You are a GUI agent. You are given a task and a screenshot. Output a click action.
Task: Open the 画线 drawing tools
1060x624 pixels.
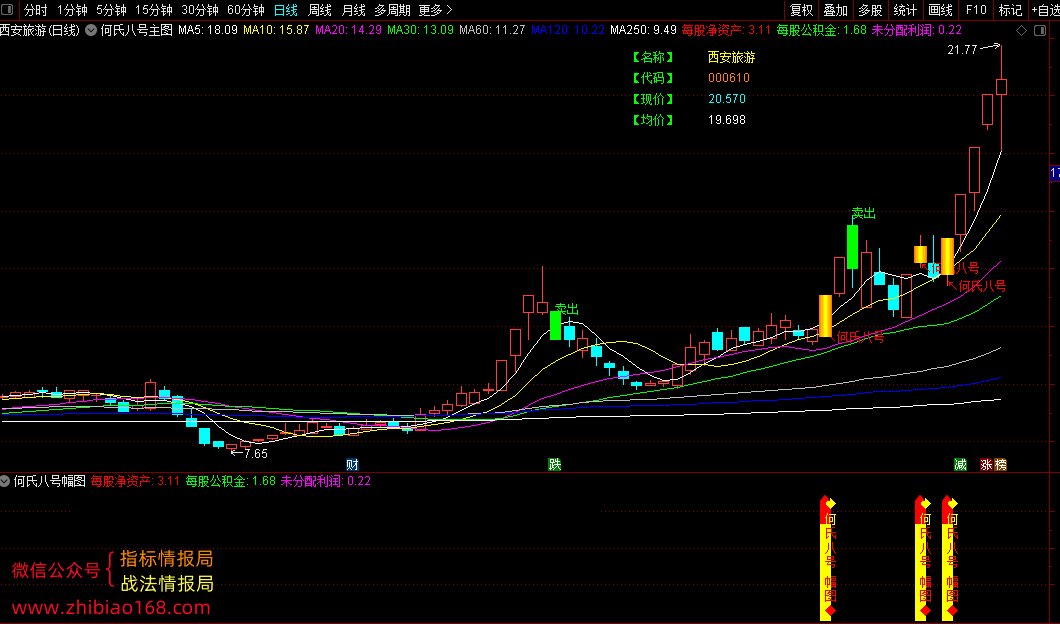[x=940, y=10]
